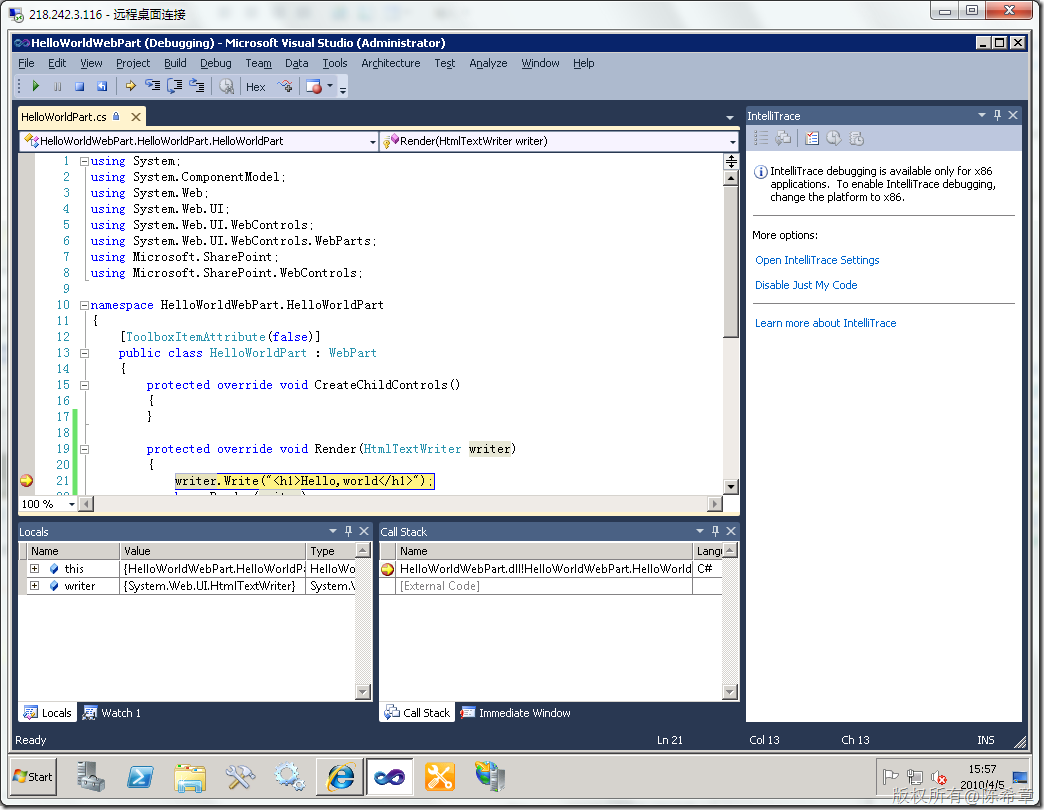Toggle Hex display in the debug toolbar
1044x810 pixels.
tap(256, 87)
